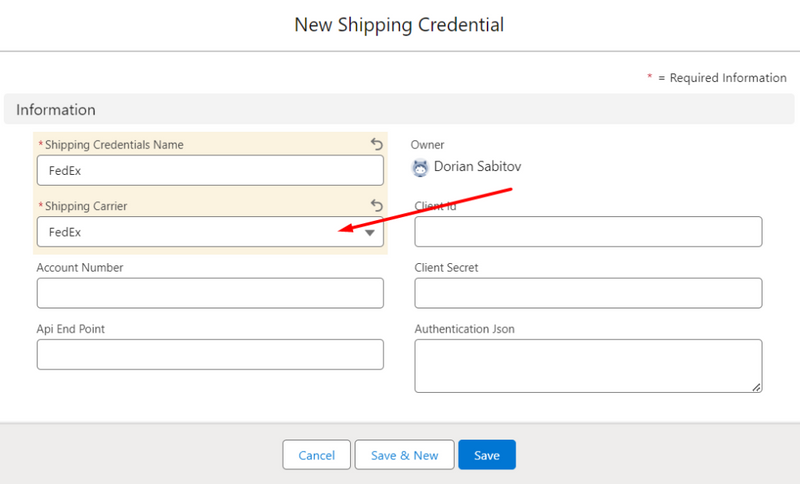Click inside the Authentication Json textarea
This screenshot has height=484, width=800.
click(588, 366)
